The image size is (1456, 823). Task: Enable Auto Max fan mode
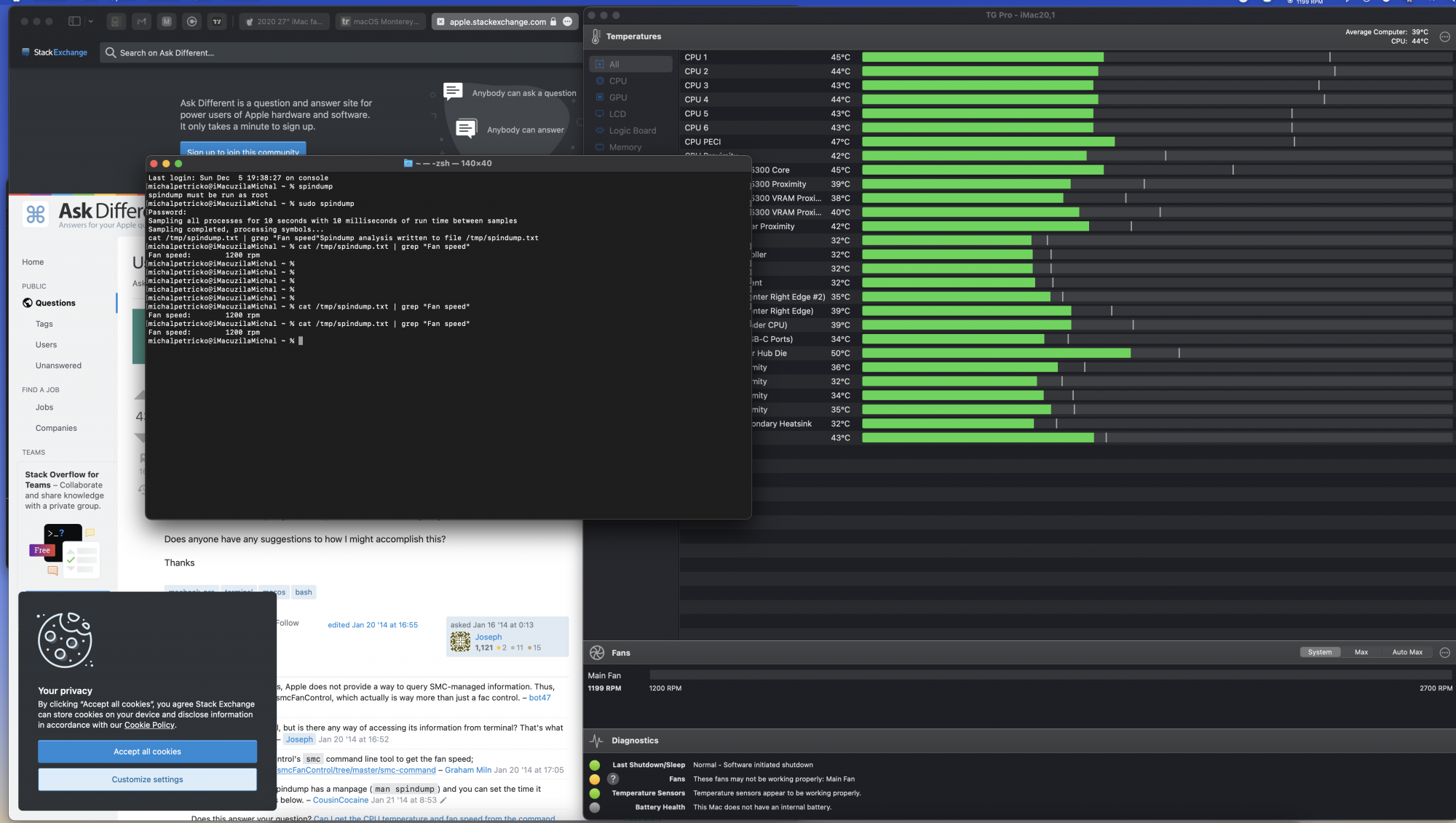(x=1406, y=653)
